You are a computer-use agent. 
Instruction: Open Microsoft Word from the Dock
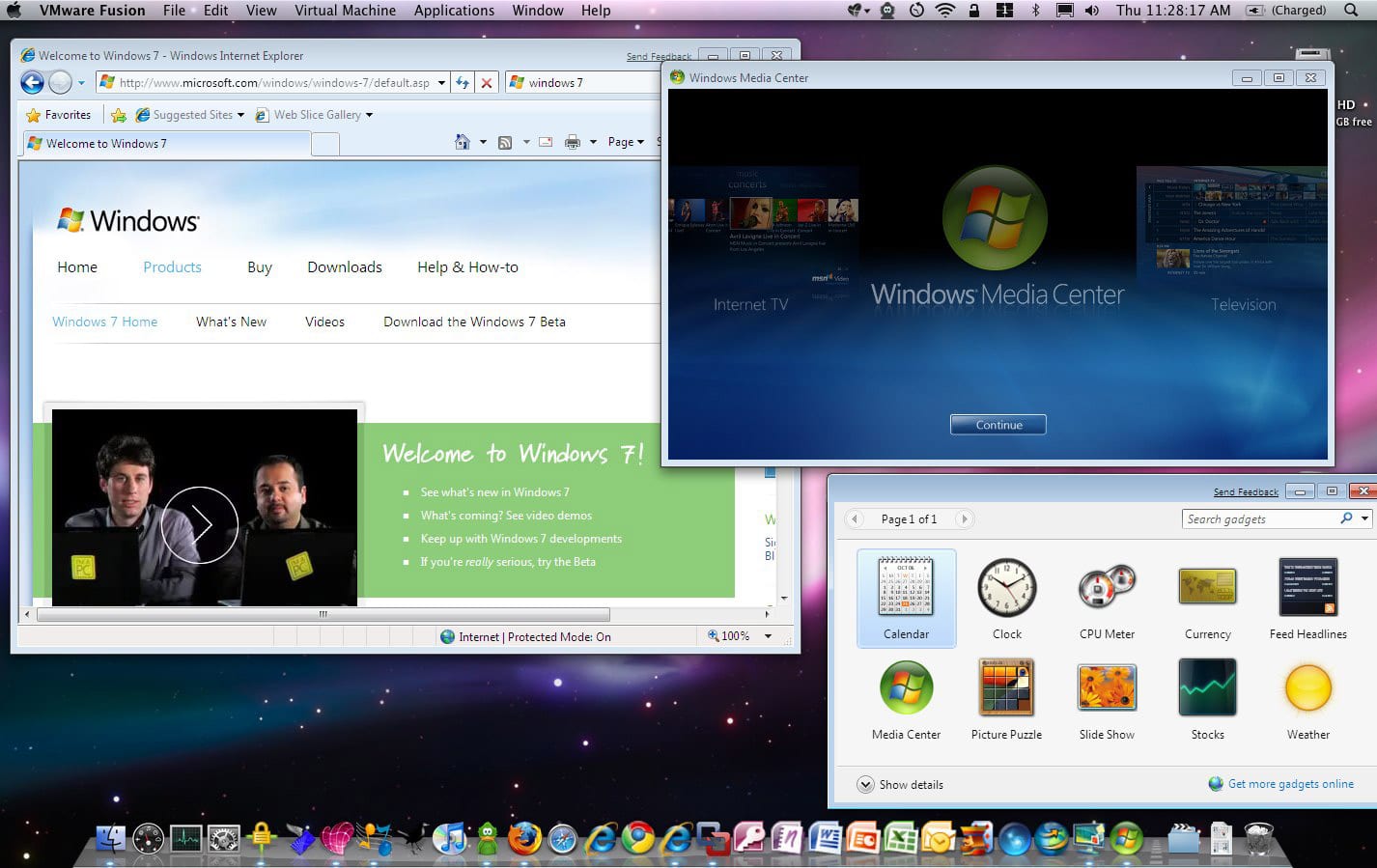point(825,837)
